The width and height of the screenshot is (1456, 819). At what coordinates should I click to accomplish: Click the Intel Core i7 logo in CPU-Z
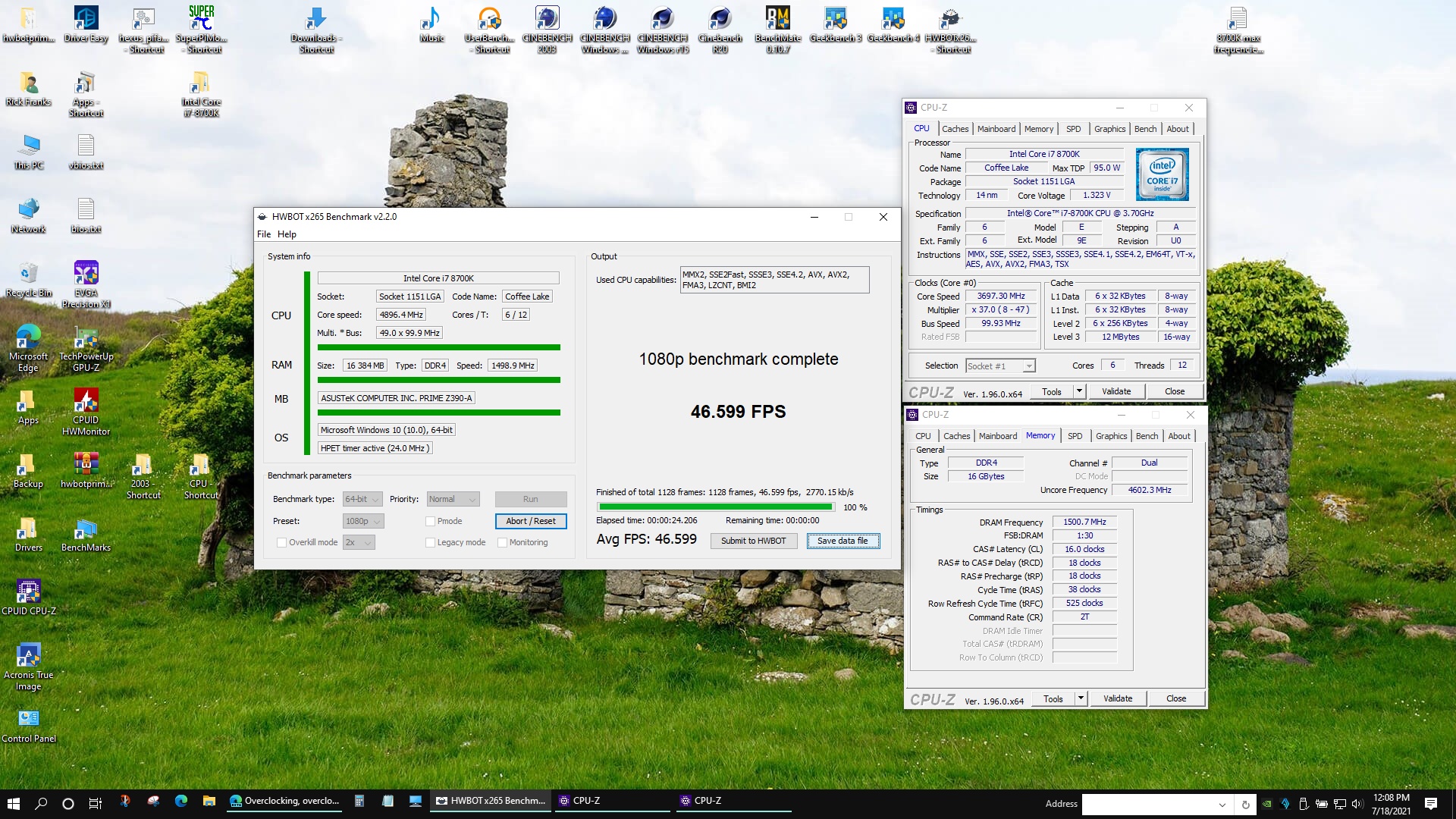(1162, 174)
